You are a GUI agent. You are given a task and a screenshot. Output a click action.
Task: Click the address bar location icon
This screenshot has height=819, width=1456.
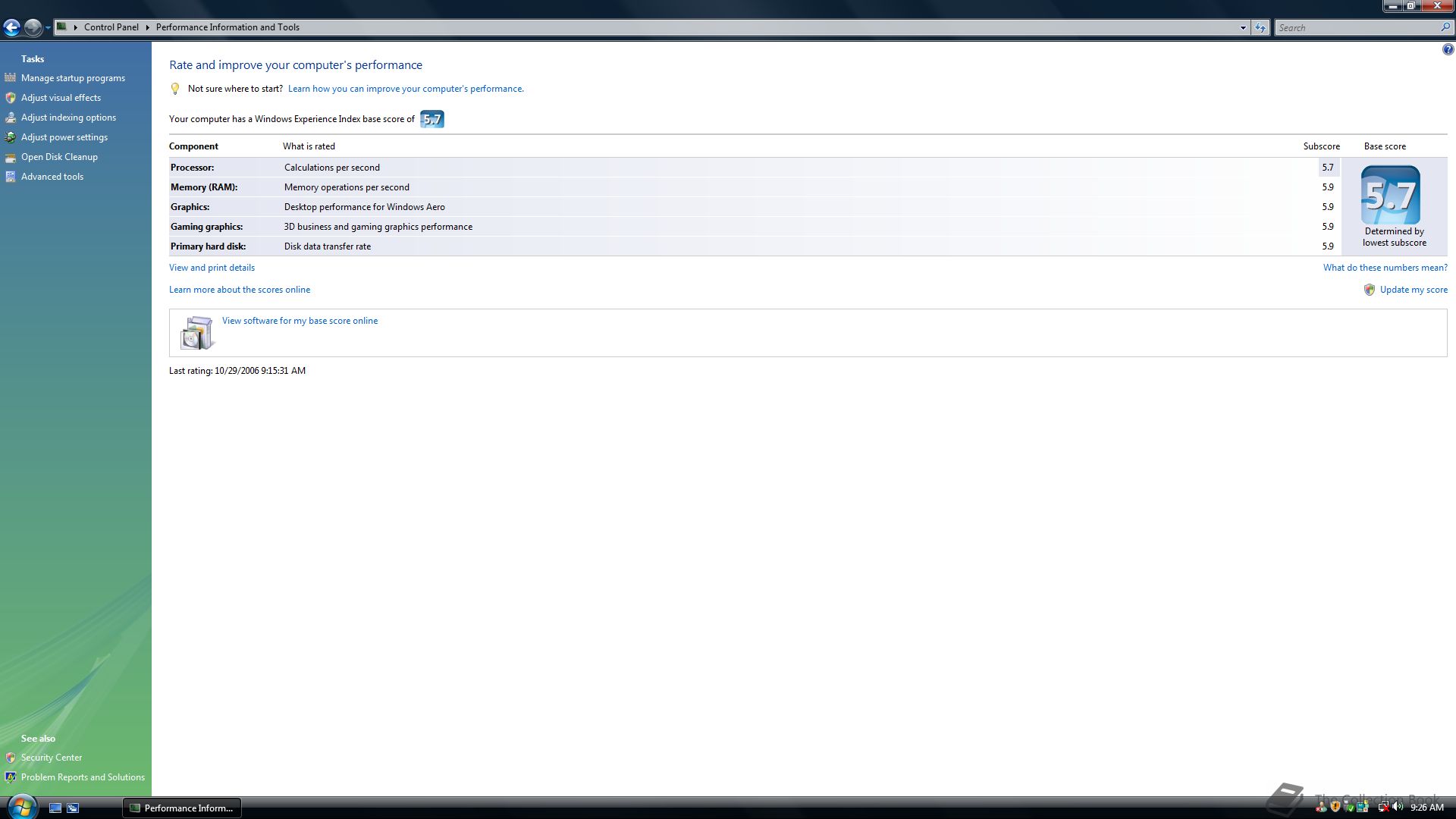click(62, 27)
